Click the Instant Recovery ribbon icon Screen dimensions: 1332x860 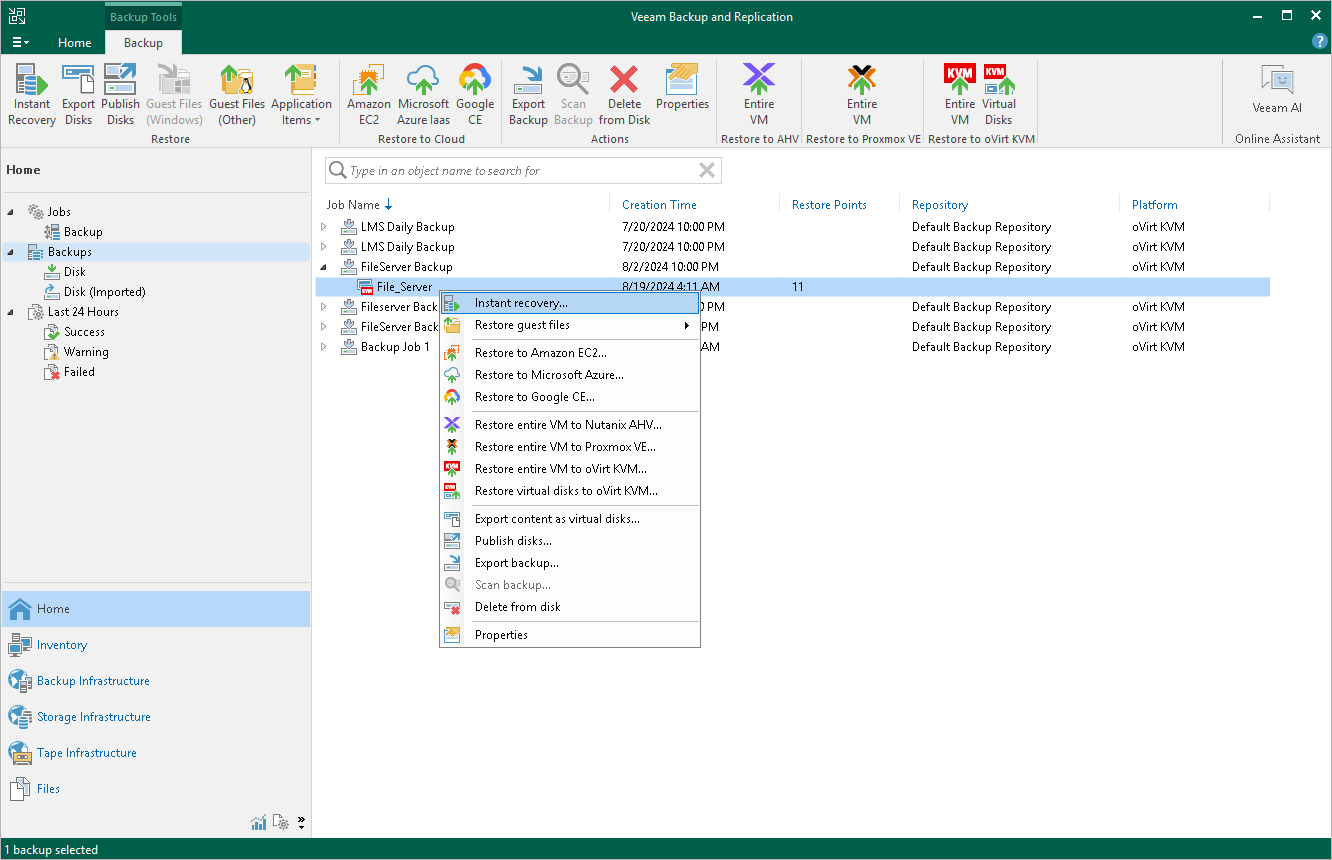[32, 95]
